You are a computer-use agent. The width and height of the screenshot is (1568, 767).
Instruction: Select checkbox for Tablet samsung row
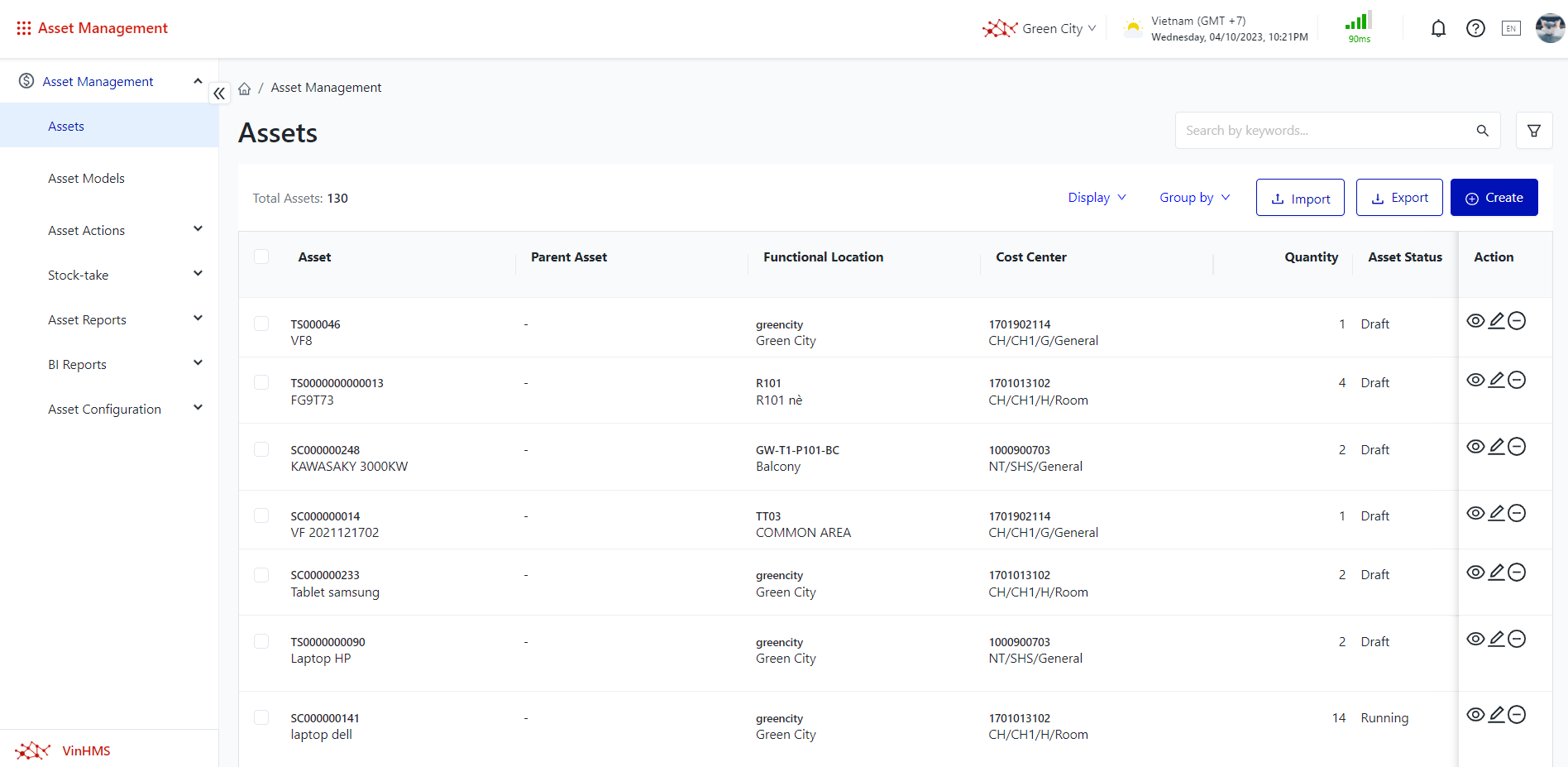(x=261, y=575)
